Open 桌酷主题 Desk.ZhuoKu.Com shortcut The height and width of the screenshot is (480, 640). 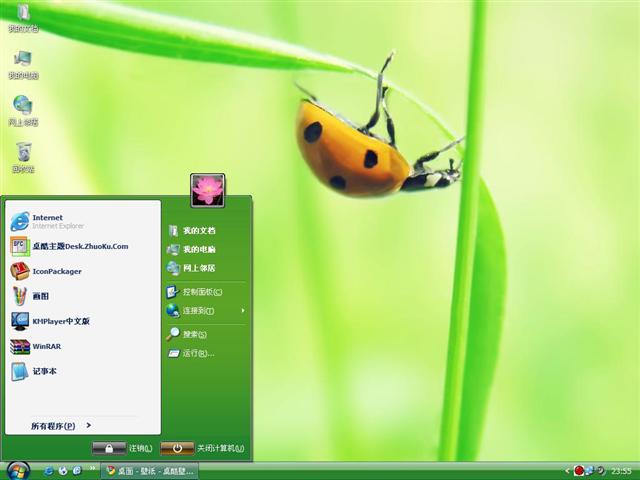click(x=70, y=246)
